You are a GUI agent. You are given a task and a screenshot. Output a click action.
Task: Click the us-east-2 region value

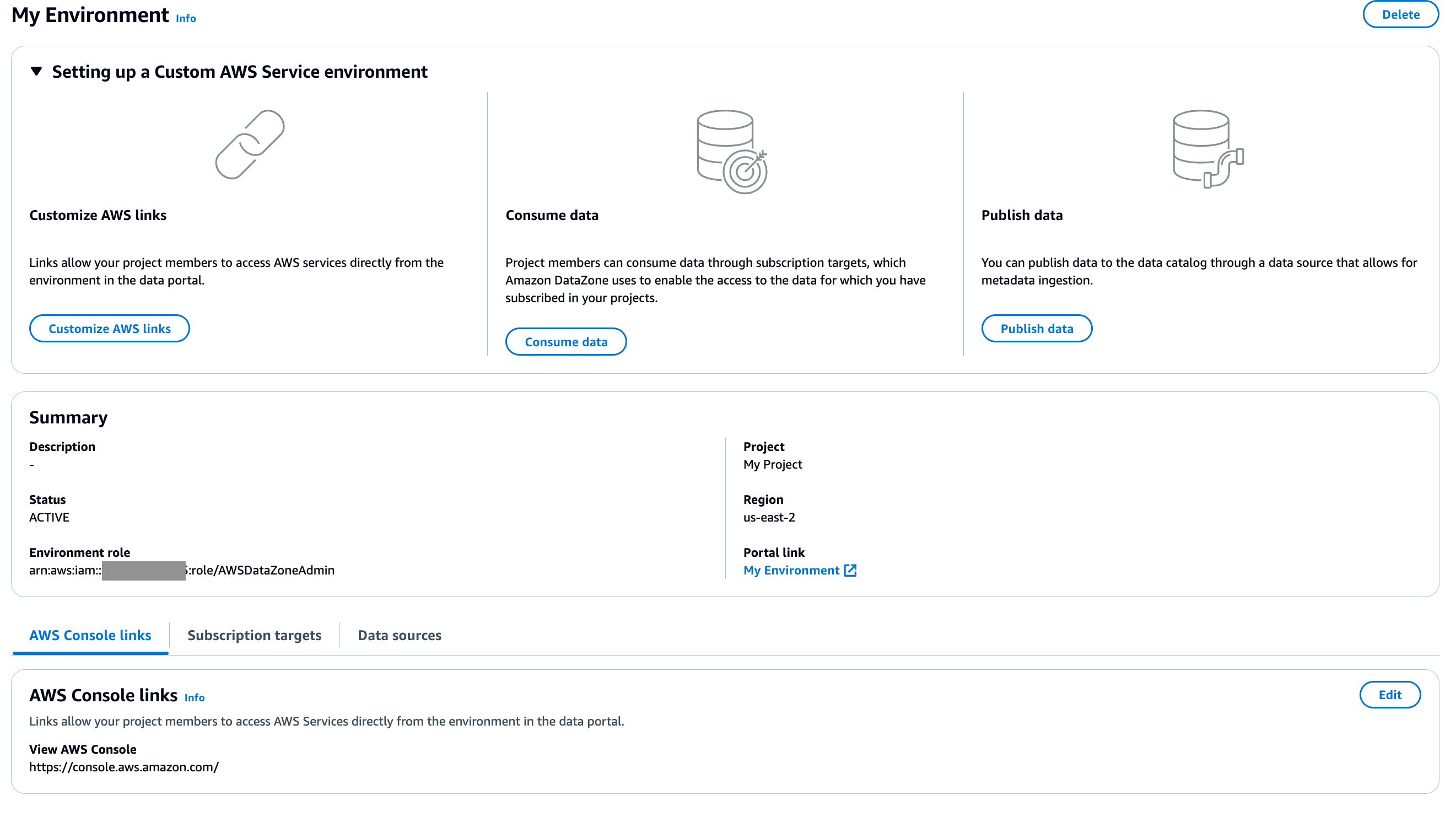(x=769, y=518)
